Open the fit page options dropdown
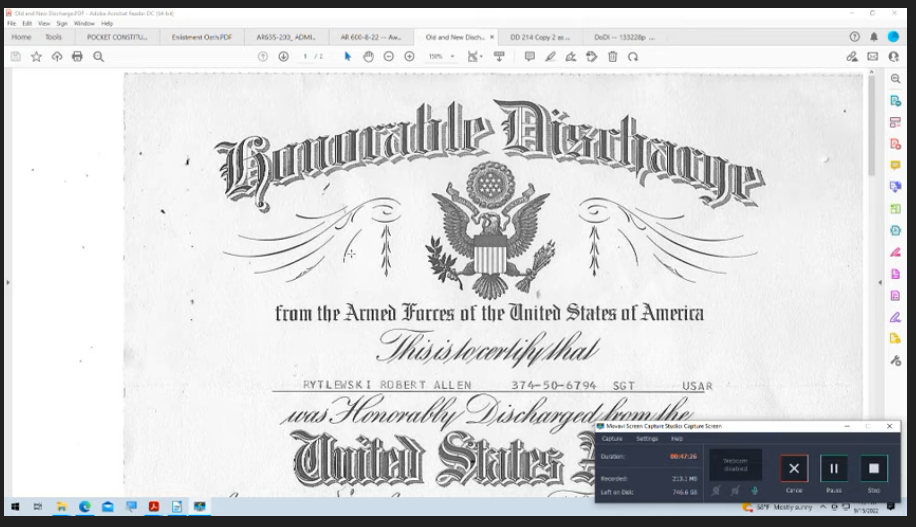The image size is (916, 527). pyautogui.click(x=475, y=57)
